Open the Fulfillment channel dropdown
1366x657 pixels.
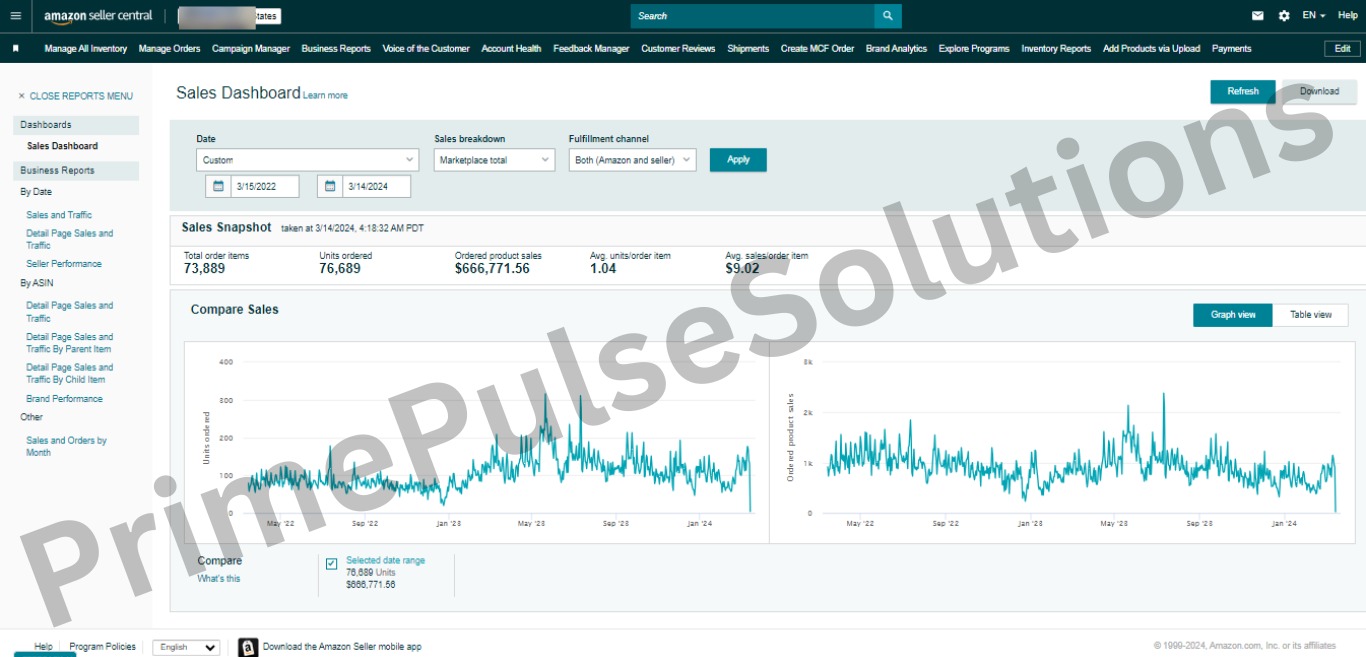point(632,160)
